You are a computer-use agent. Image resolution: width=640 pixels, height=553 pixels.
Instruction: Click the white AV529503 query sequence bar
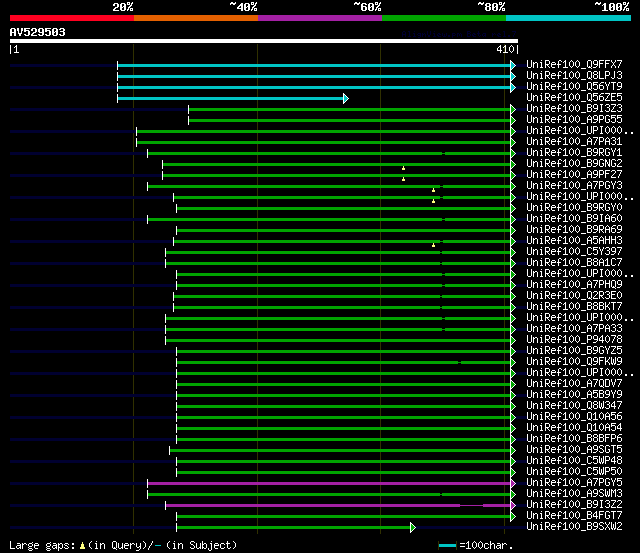pyautogui.click(x=264, y=41)
